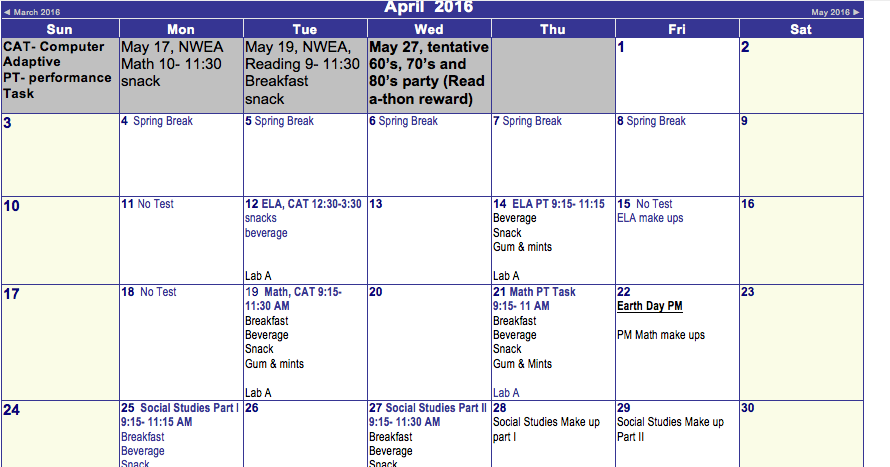Open Social Studies Part I on April 25
The image size is (890, 467).
[x=179, y=415]
